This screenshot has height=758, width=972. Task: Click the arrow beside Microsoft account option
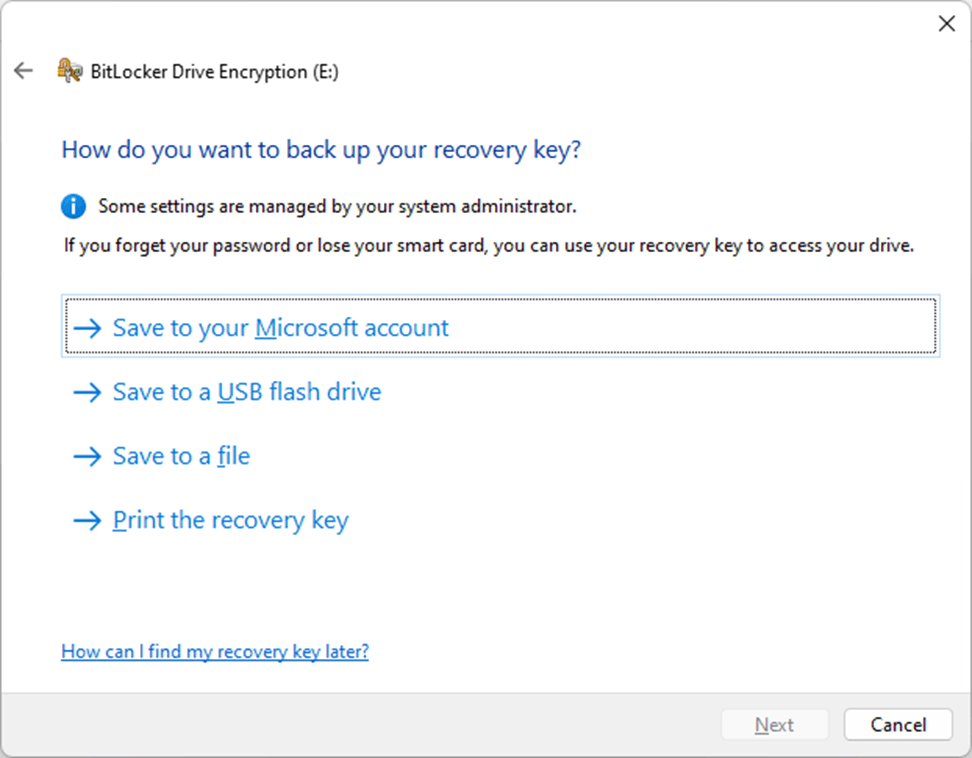[x=88, y=328]
